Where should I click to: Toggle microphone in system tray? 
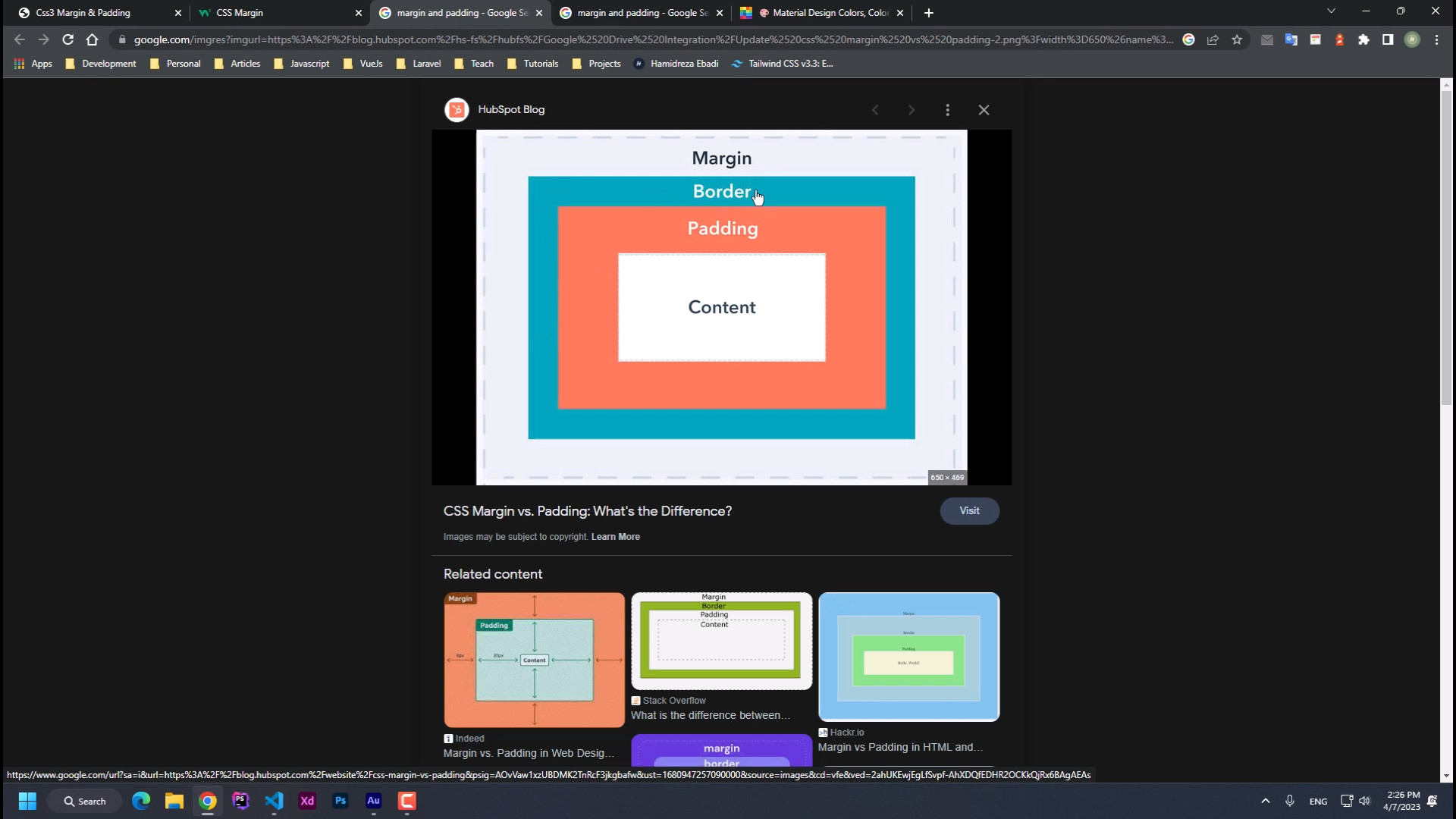(1289, 801)
